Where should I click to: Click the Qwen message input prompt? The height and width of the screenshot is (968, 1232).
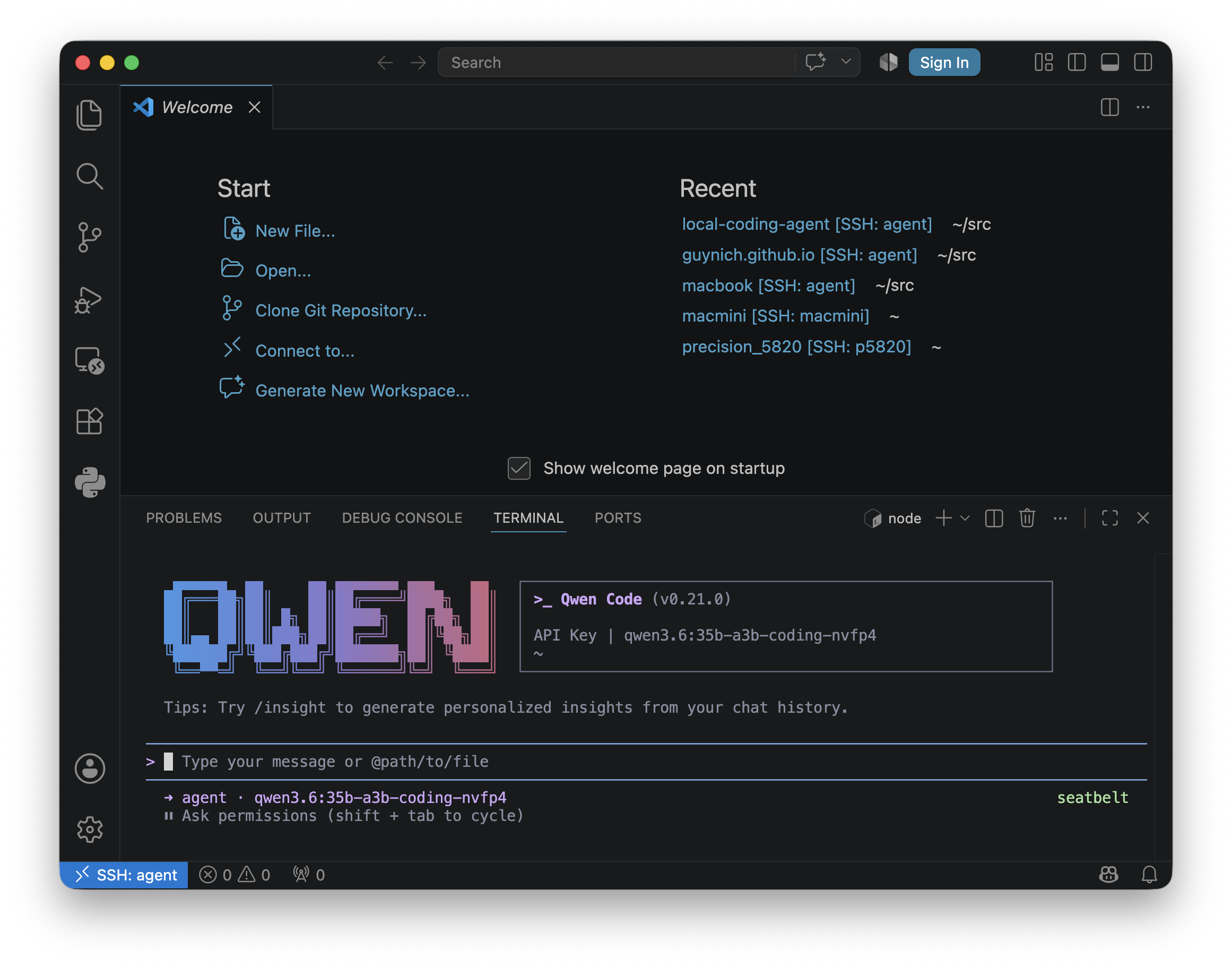[646, 761]
